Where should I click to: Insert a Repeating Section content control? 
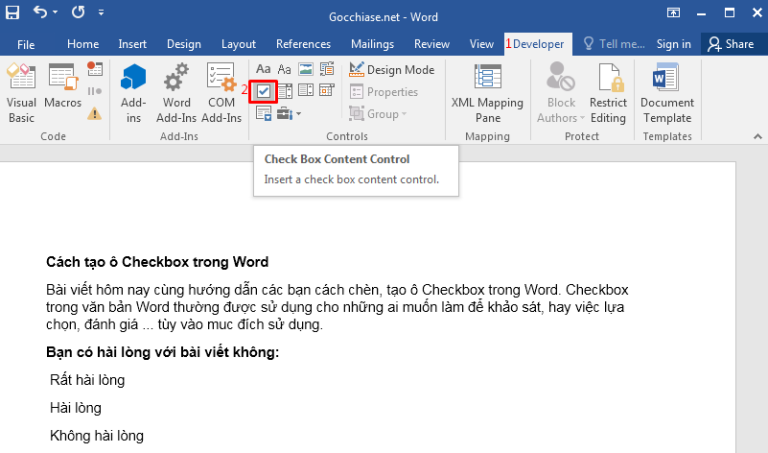tap(264, 114)
